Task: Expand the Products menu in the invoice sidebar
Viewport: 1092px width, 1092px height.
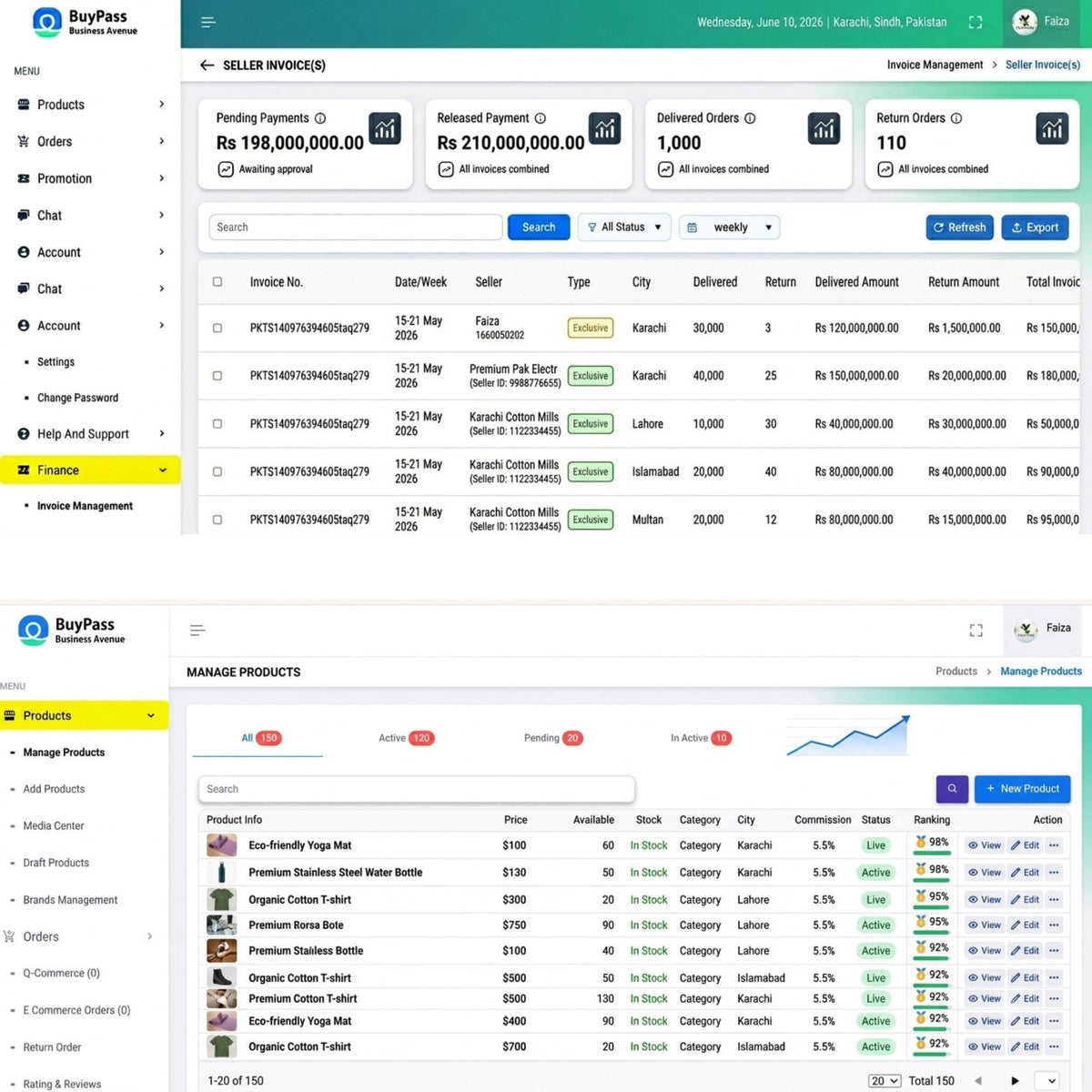Action: (91, 105)
